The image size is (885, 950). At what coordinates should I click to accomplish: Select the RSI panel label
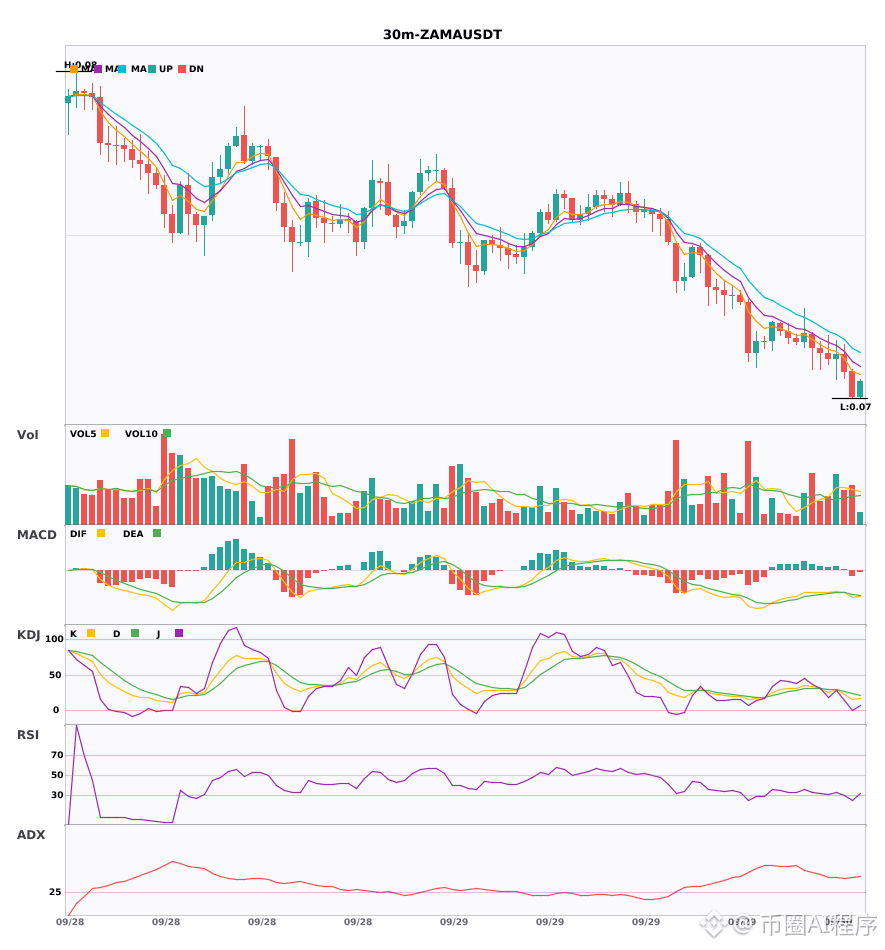(x=28, y=734)
